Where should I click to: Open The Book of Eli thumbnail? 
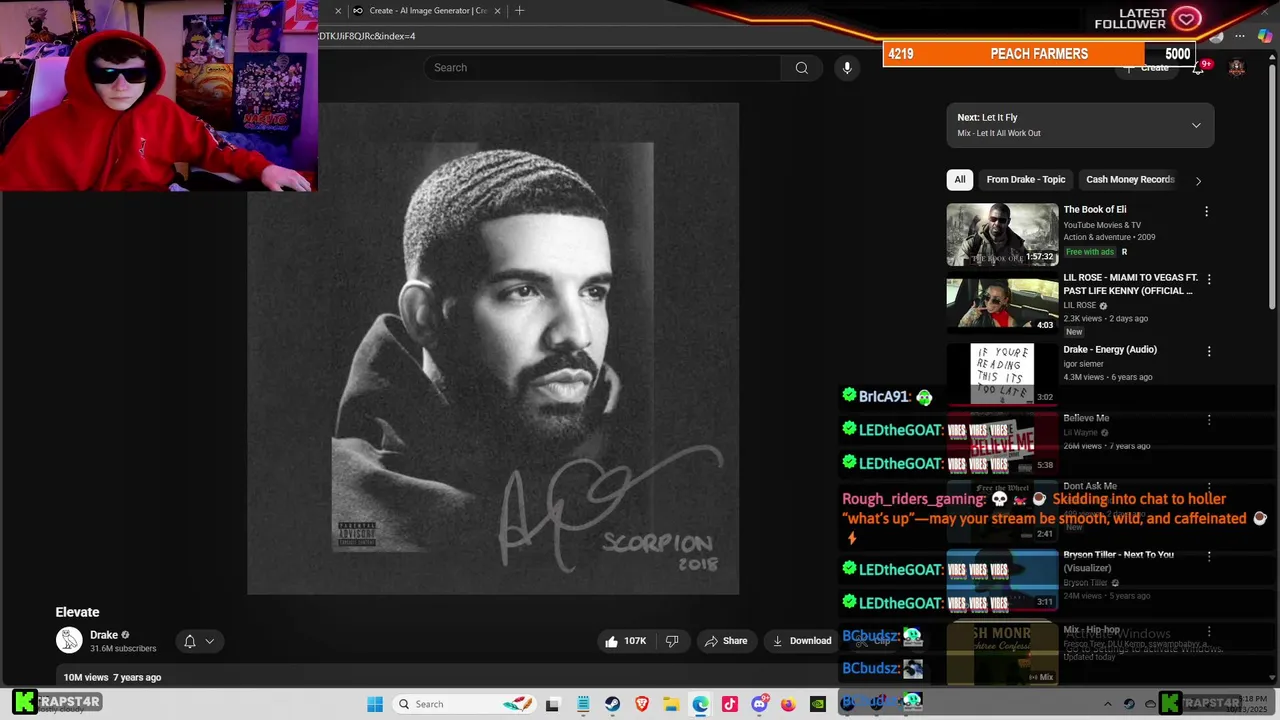click(1002, 235)
